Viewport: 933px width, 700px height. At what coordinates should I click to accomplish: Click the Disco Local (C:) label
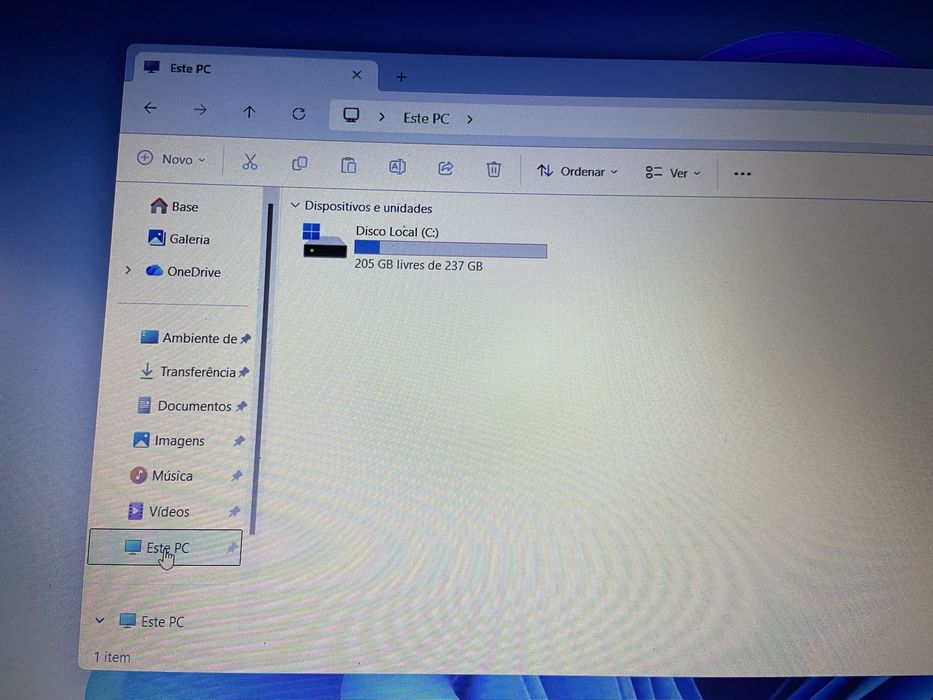click(x=397, y=232)
